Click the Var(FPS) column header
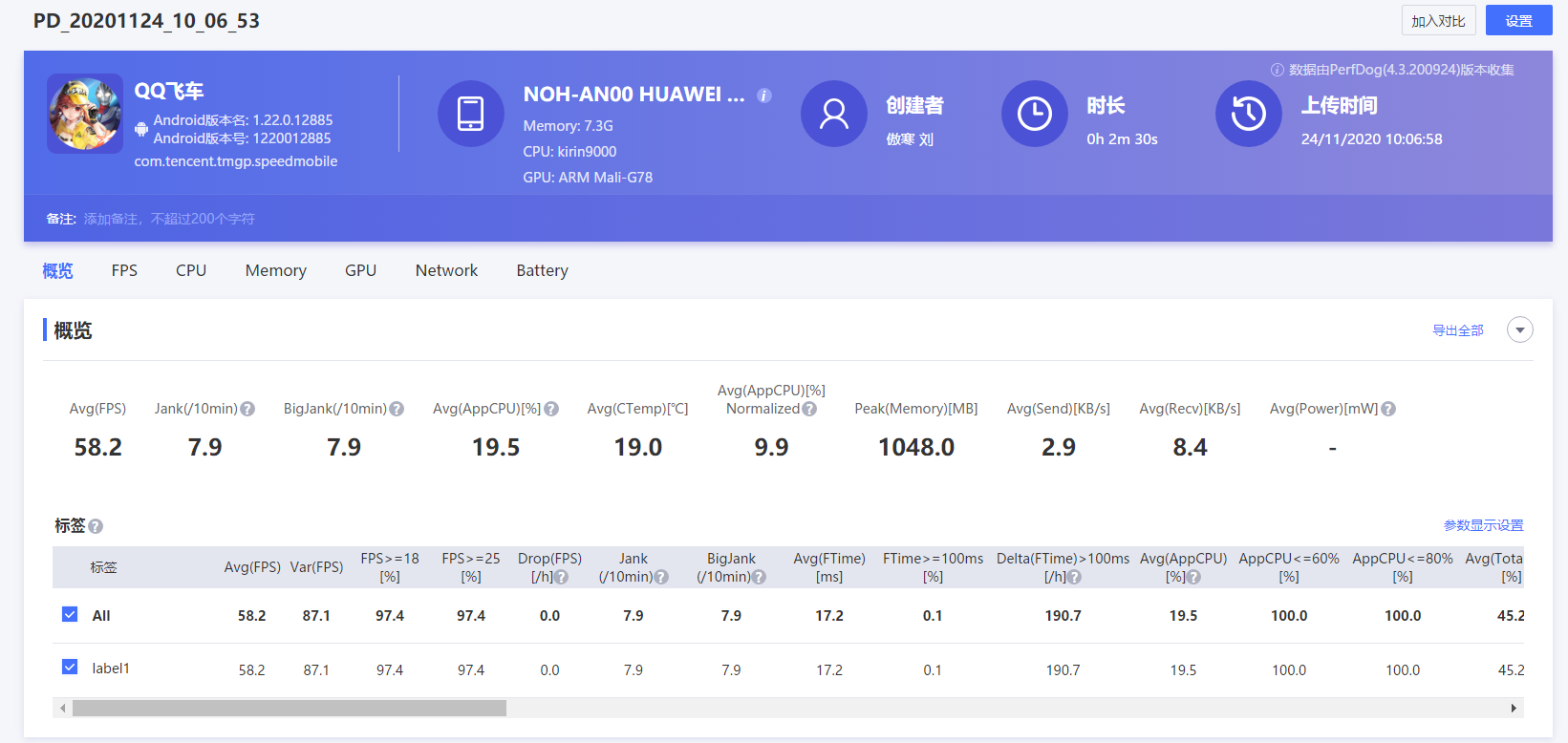The height and width of the screenshot is (743, 1568). click(x=316, y=567)
